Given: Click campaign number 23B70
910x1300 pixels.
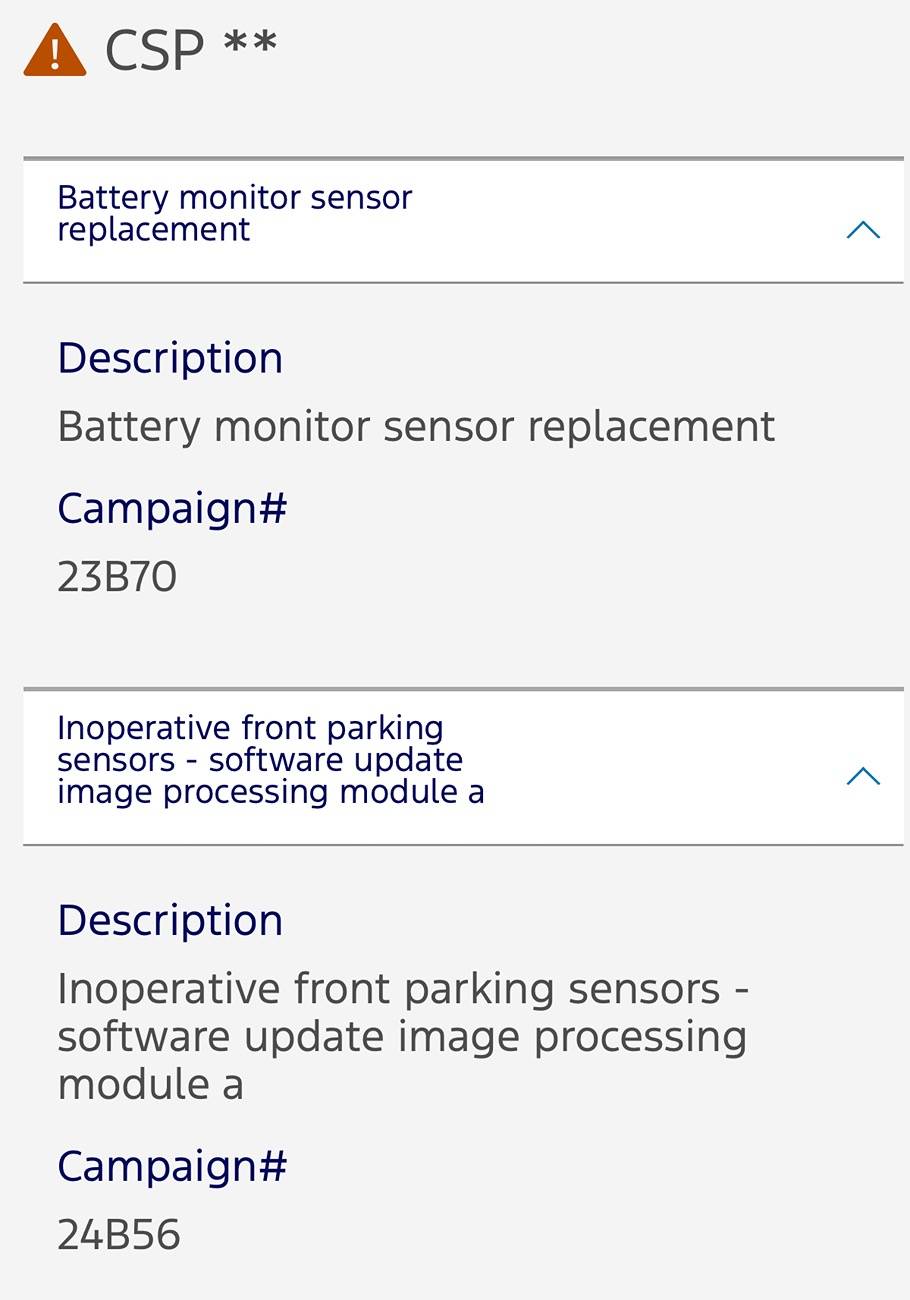Looking at the screenshot, I should [117, 577].
